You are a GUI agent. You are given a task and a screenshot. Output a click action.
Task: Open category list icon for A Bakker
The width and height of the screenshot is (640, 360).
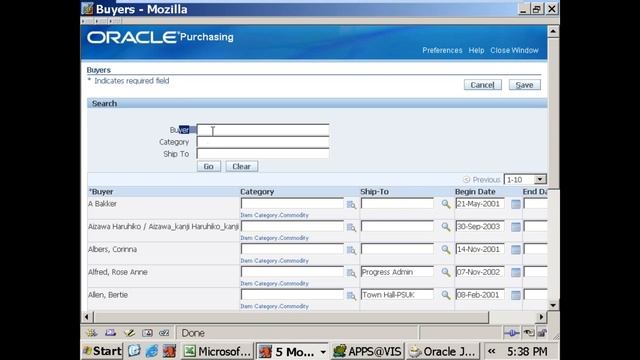pos(351,204)
